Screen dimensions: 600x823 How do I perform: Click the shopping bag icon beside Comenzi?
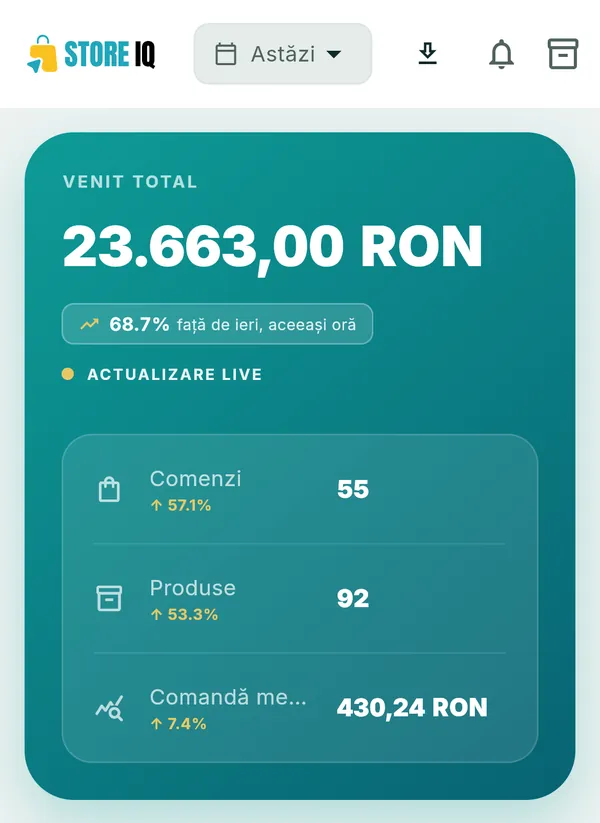pyautogui.click(x=109, y=490)
